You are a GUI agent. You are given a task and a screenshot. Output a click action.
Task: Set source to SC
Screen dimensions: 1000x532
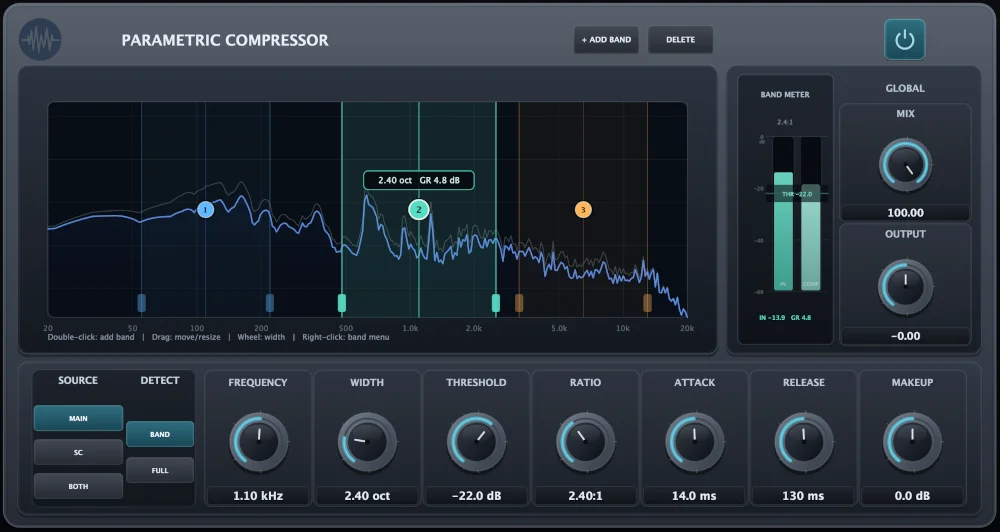pyautogui.click(x=78, y=452)
